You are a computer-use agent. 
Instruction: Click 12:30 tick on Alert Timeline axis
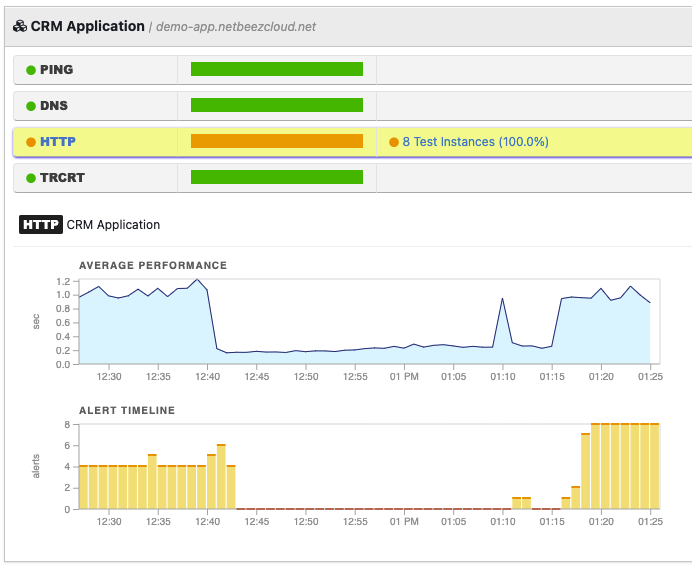[x=109, y=522]
